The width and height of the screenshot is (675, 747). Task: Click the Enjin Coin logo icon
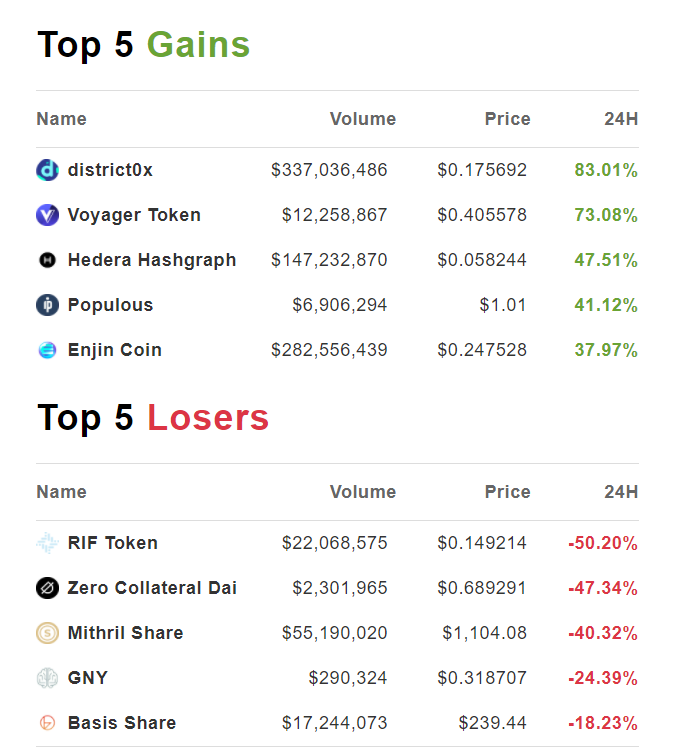point(47,350)
